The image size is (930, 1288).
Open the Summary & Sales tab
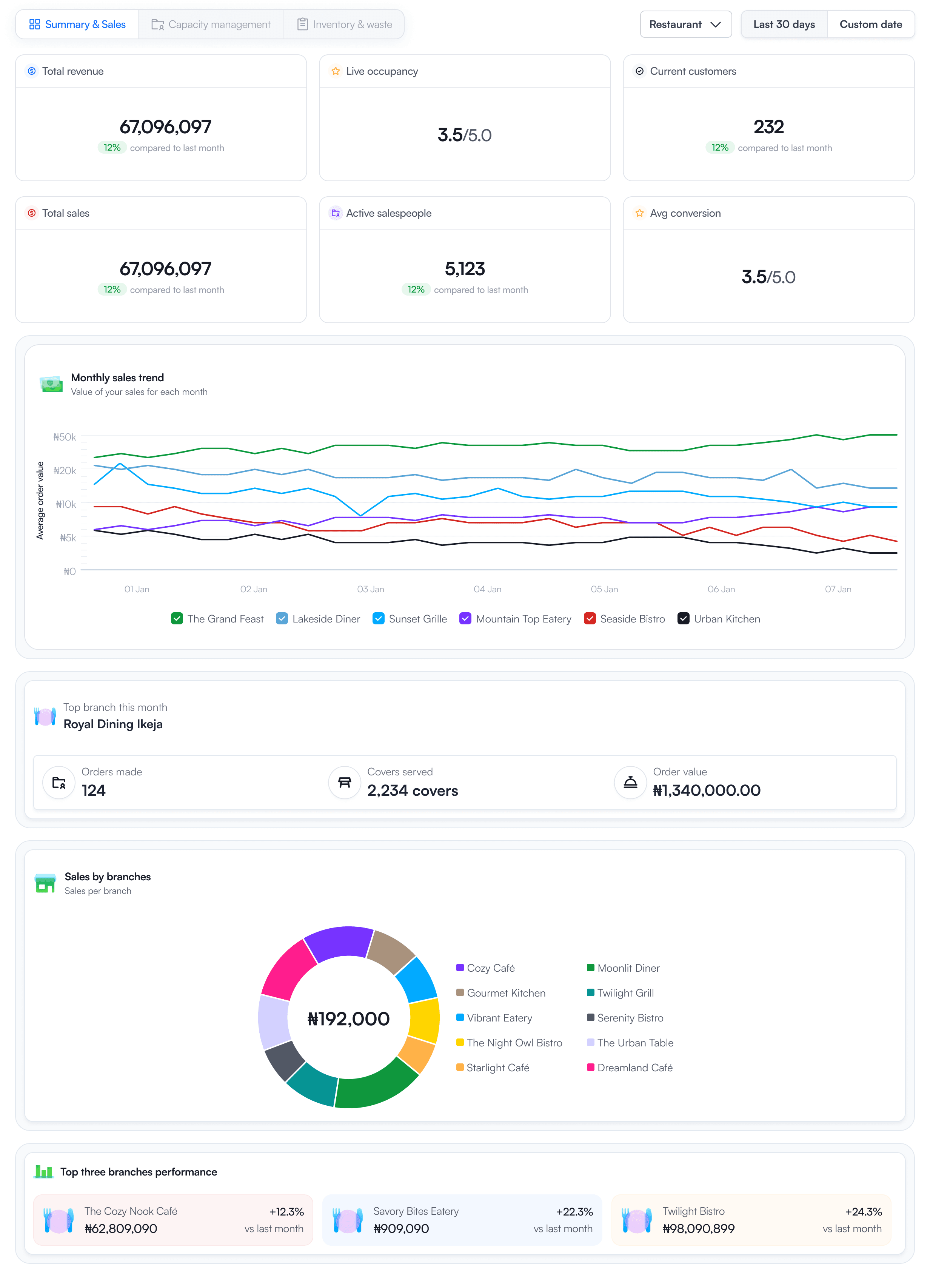(x=77, y=25)
